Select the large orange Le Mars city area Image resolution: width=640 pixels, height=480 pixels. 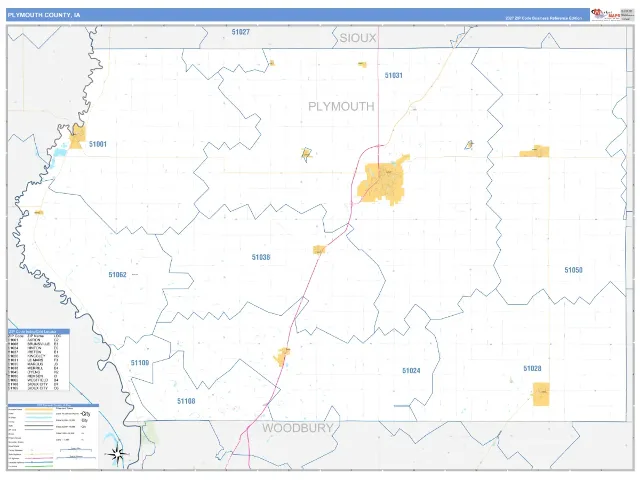pyautogui.click(x=382, y=180)
